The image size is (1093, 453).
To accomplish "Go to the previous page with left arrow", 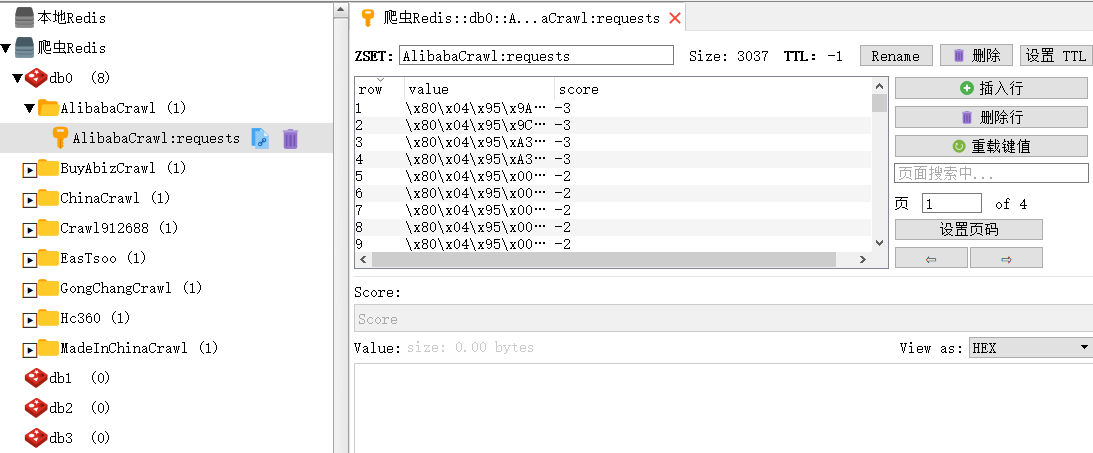I will [931, 258].
